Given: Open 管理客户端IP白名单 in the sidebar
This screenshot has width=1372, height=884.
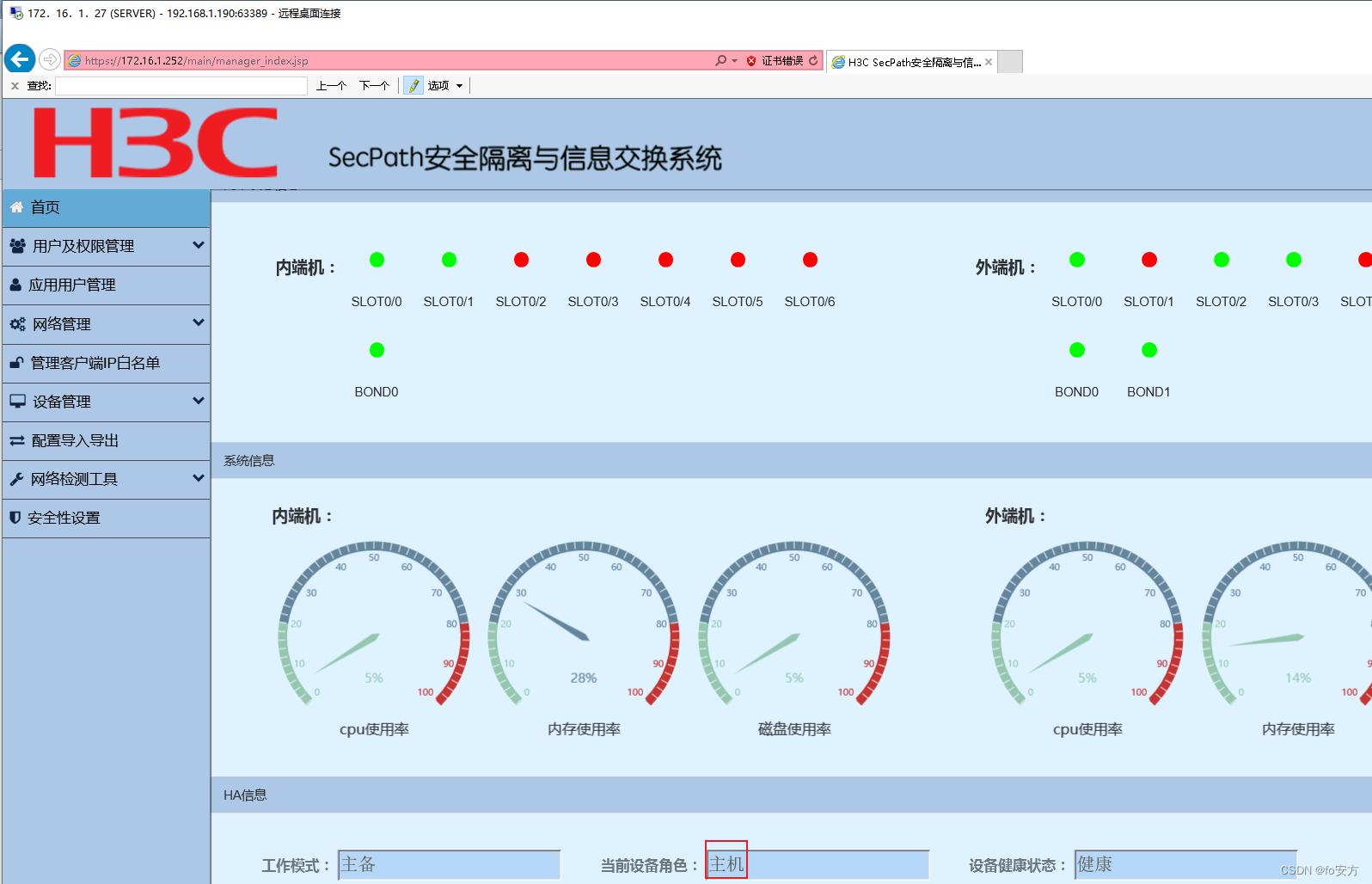Looking at the screenshot, I should click(x=107, y=363).
